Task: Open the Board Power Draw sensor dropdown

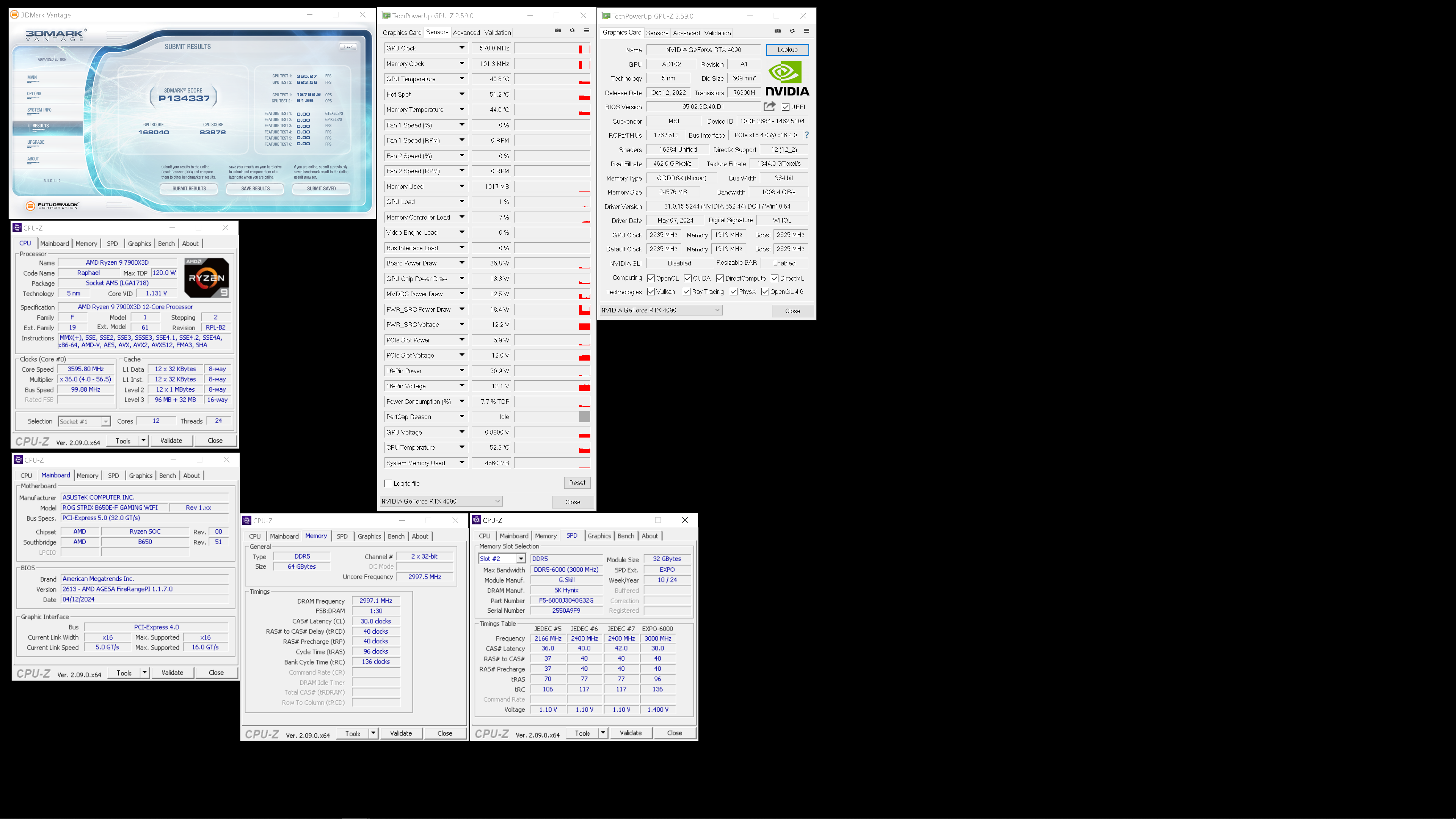Action: (x=462, y=264)
